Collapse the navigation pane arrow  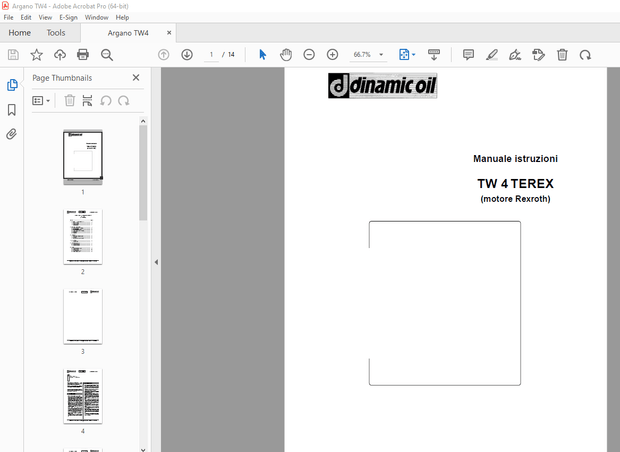coord(156,262)
